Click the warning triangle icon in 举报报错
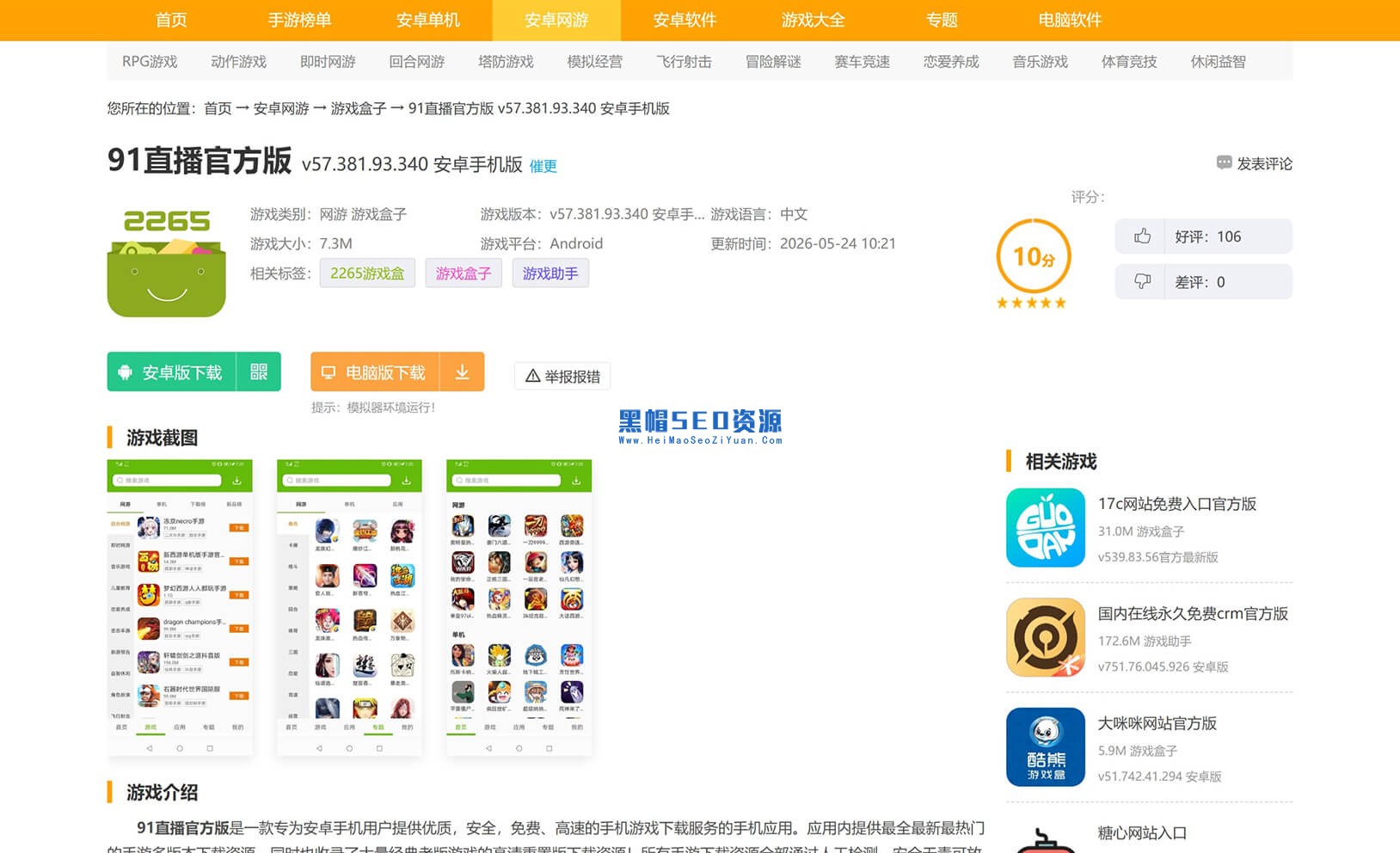 click(x=532, y=376)
